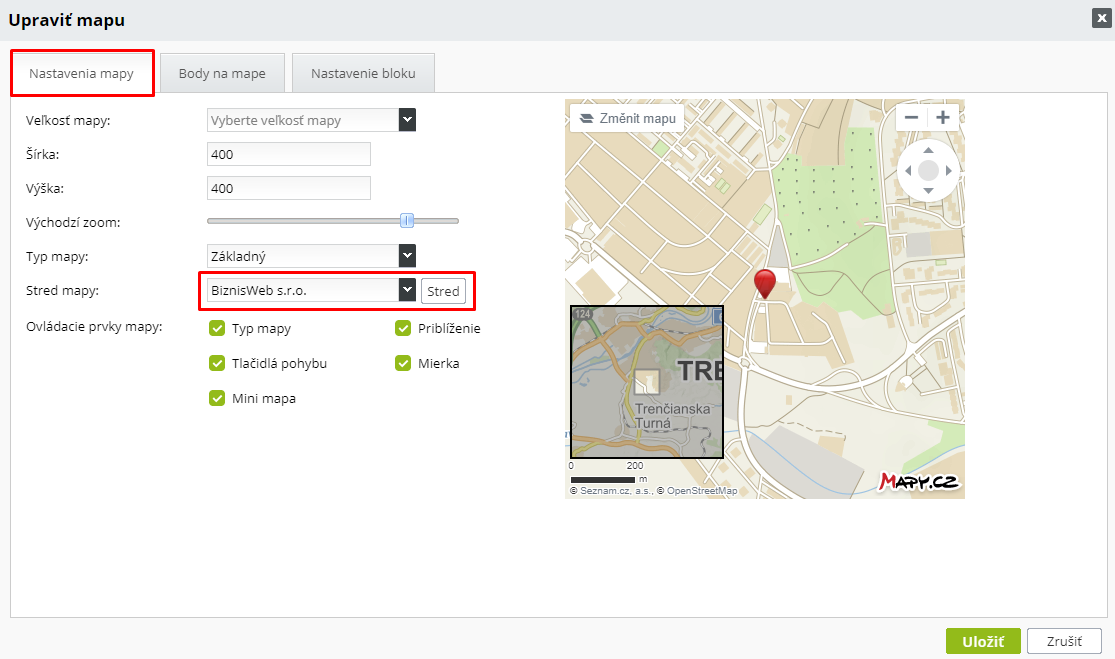
Task: Toggle the Mierka checkbox
Action: tap(403, 363)
